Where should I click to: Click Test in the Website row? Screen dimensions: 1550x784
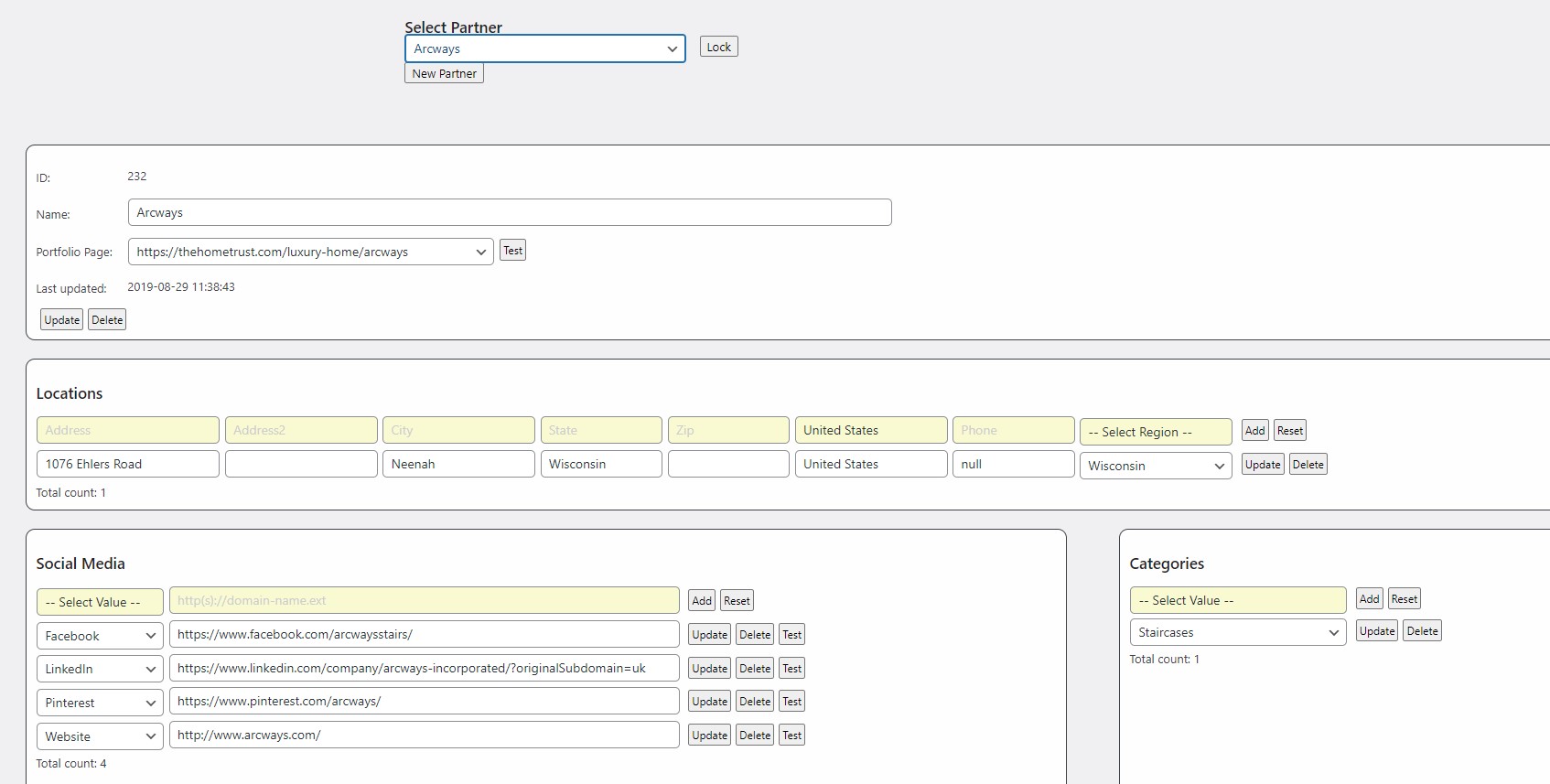(791, 735)
